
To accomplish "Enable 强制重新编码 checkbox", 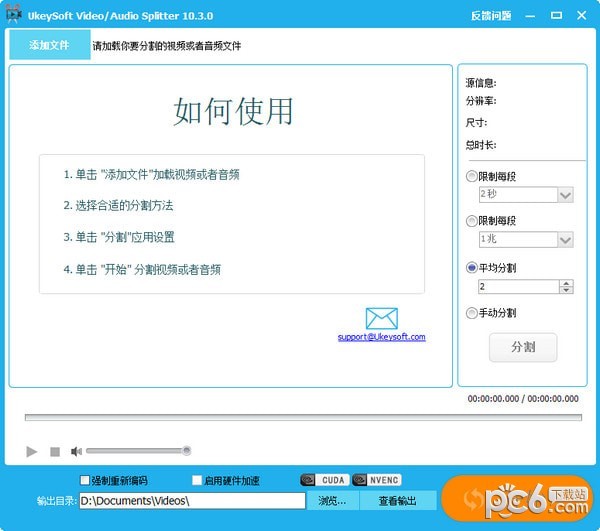I will (x=85, y=480).
